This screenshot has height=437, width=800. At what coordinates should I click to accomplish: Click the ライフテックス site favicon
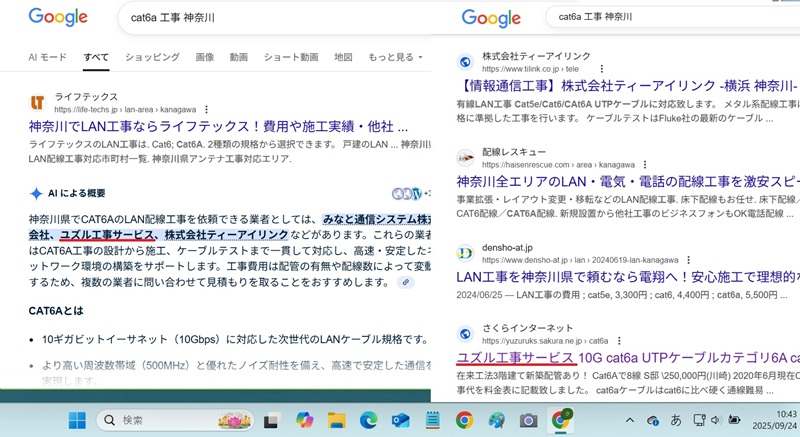point(38,102)
